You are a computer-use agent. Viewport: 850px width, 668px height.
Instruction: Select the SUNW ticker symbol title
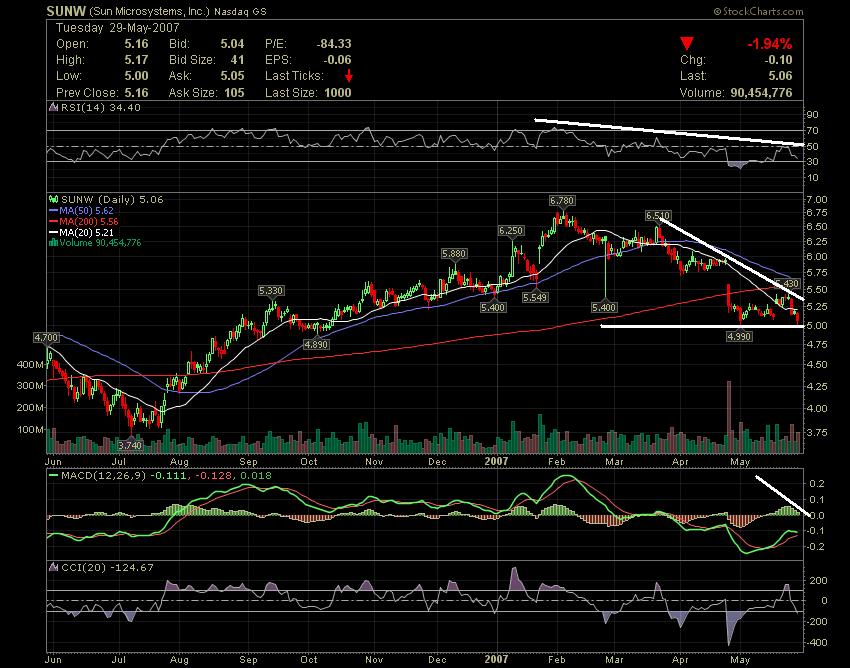coord(66,11)
